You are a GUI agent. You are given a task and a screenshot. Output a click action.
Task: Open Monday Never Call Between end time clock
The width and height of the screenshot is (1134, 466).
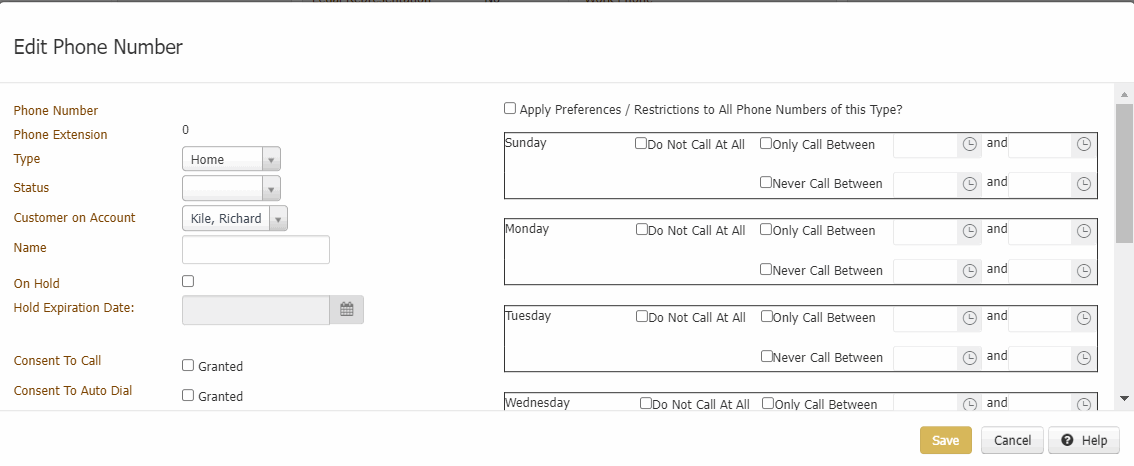point(1084,271)
